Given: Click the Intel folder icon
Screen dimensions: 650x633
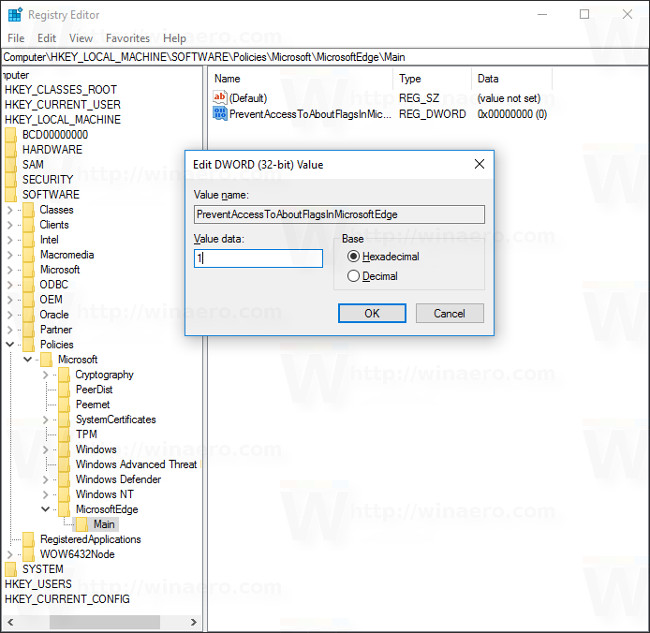Looking at the screenshot, I should [x=28, y=240].
